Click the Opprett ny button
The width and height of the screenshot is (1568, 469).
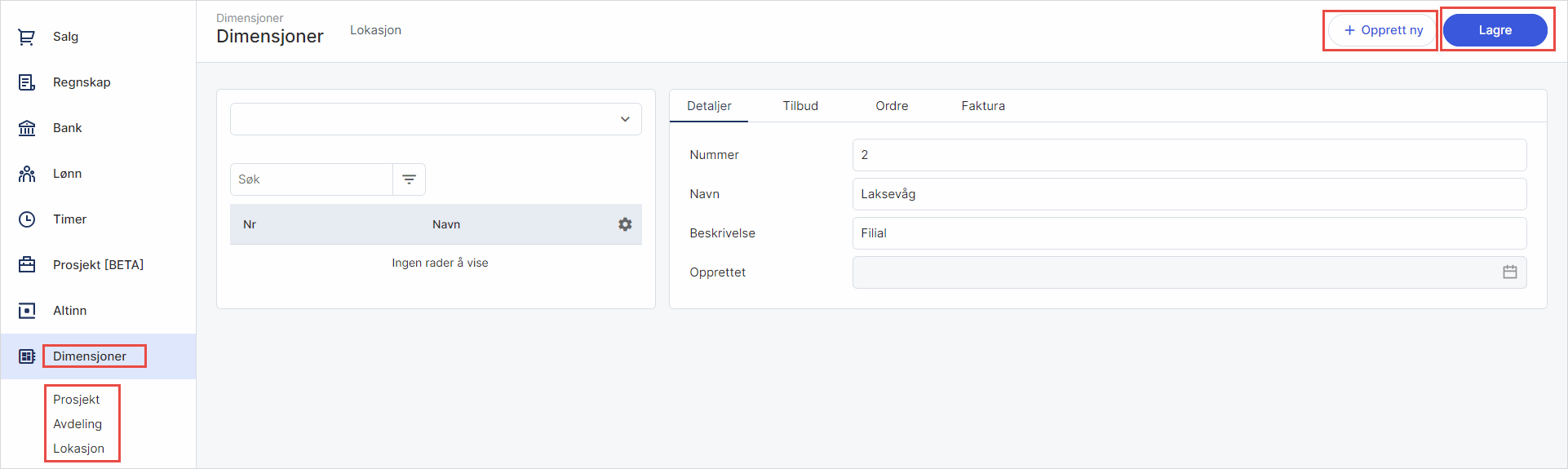(x=1383, y=30)
